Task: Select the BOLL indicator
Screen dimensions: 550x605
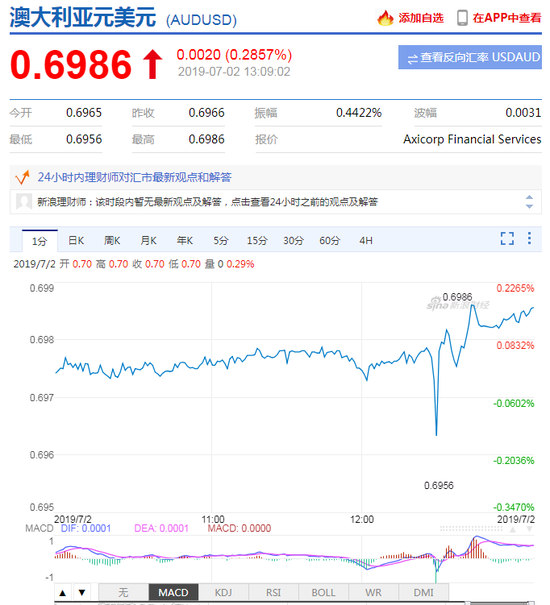Action: [323, 592]
